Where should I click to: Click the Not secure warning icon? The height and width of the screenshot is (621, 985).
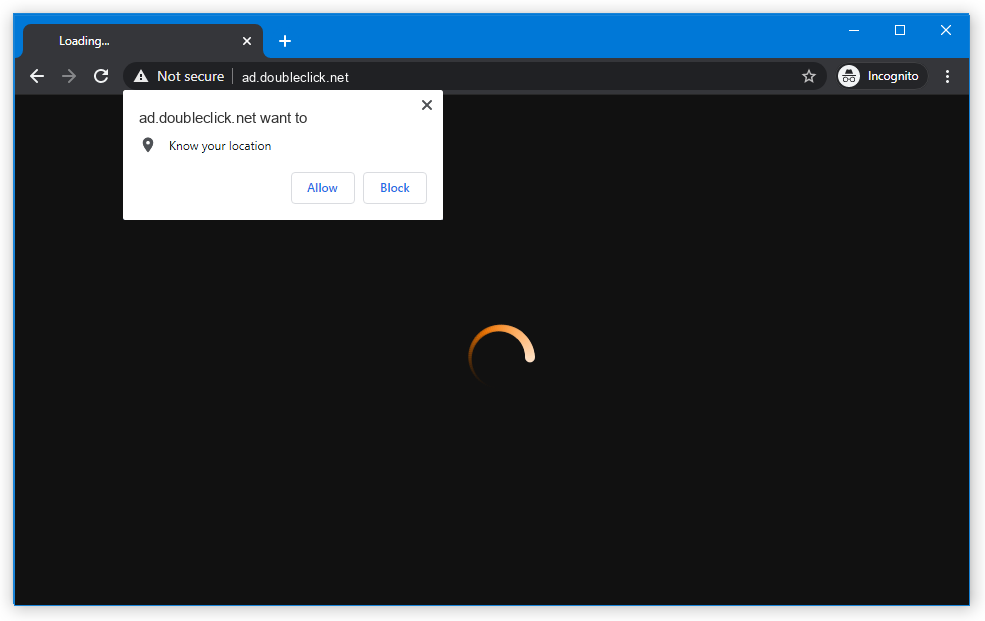coord(141,76)
